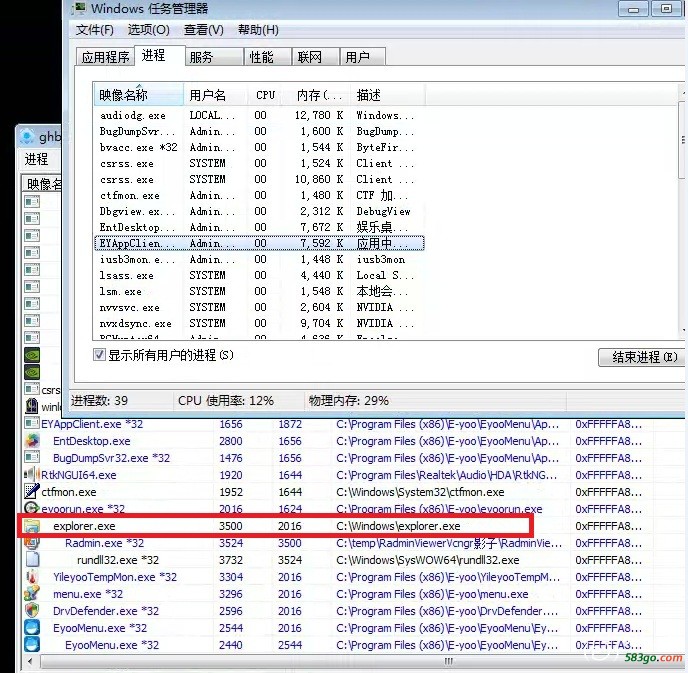Screen dimensions: 688x673
Task: Click the 结束进程 button
Action: pyautogui.click(x=642, y=357)
